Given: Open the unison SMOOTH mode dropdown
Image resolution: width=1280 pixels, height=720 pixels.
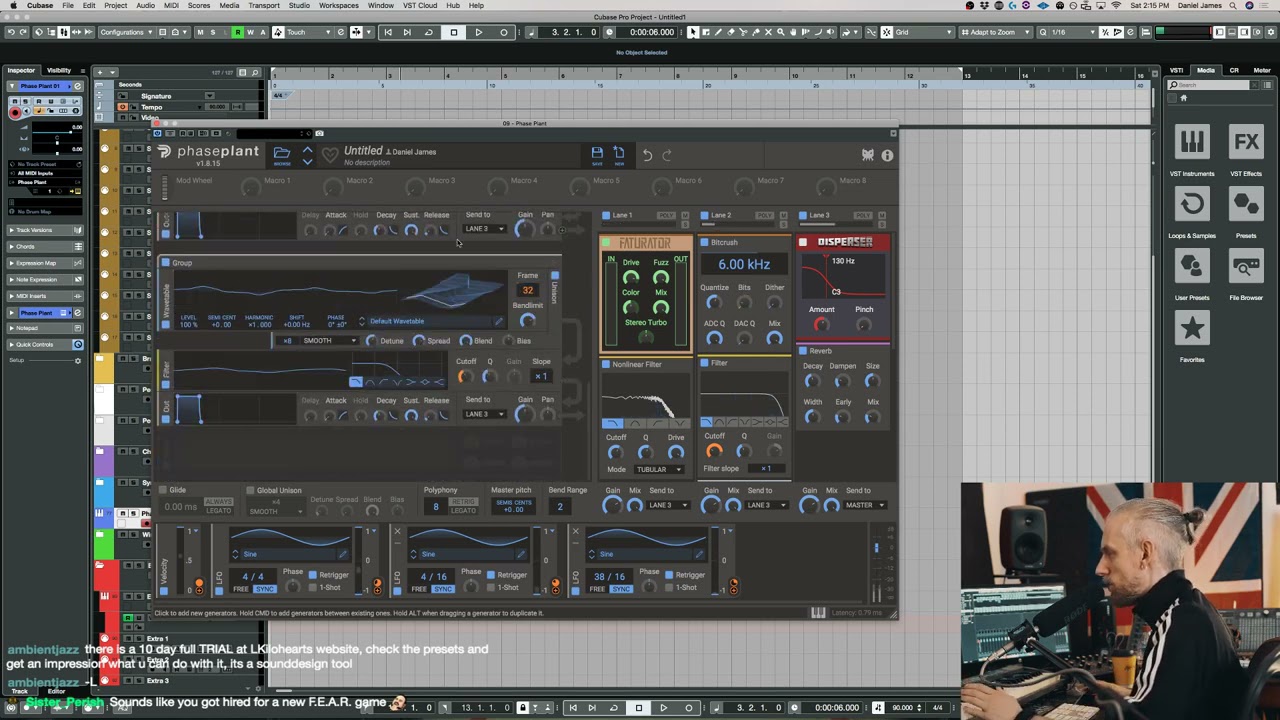Looking at the screenshot, I should pos(331,341).
